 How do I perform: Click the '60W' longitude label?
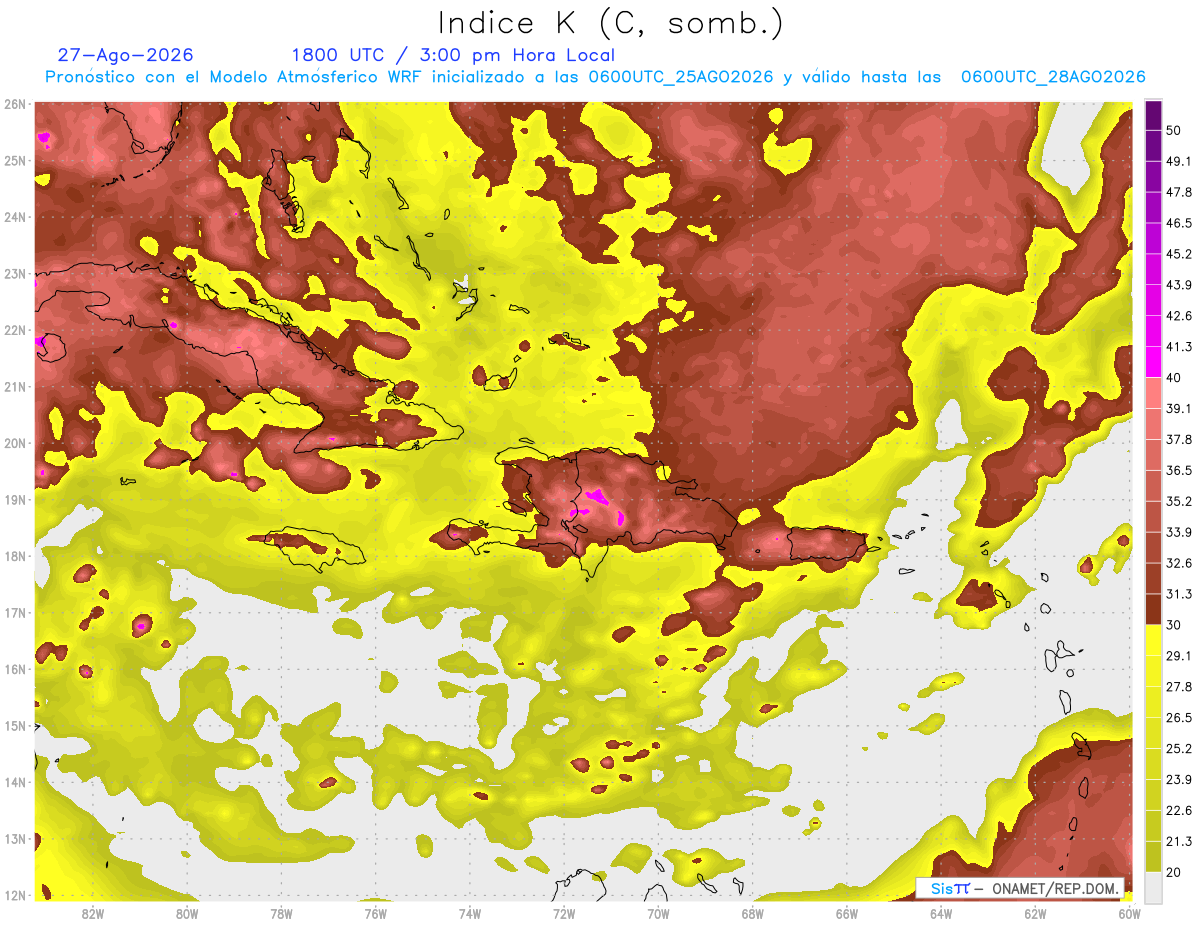point(1129,914)
